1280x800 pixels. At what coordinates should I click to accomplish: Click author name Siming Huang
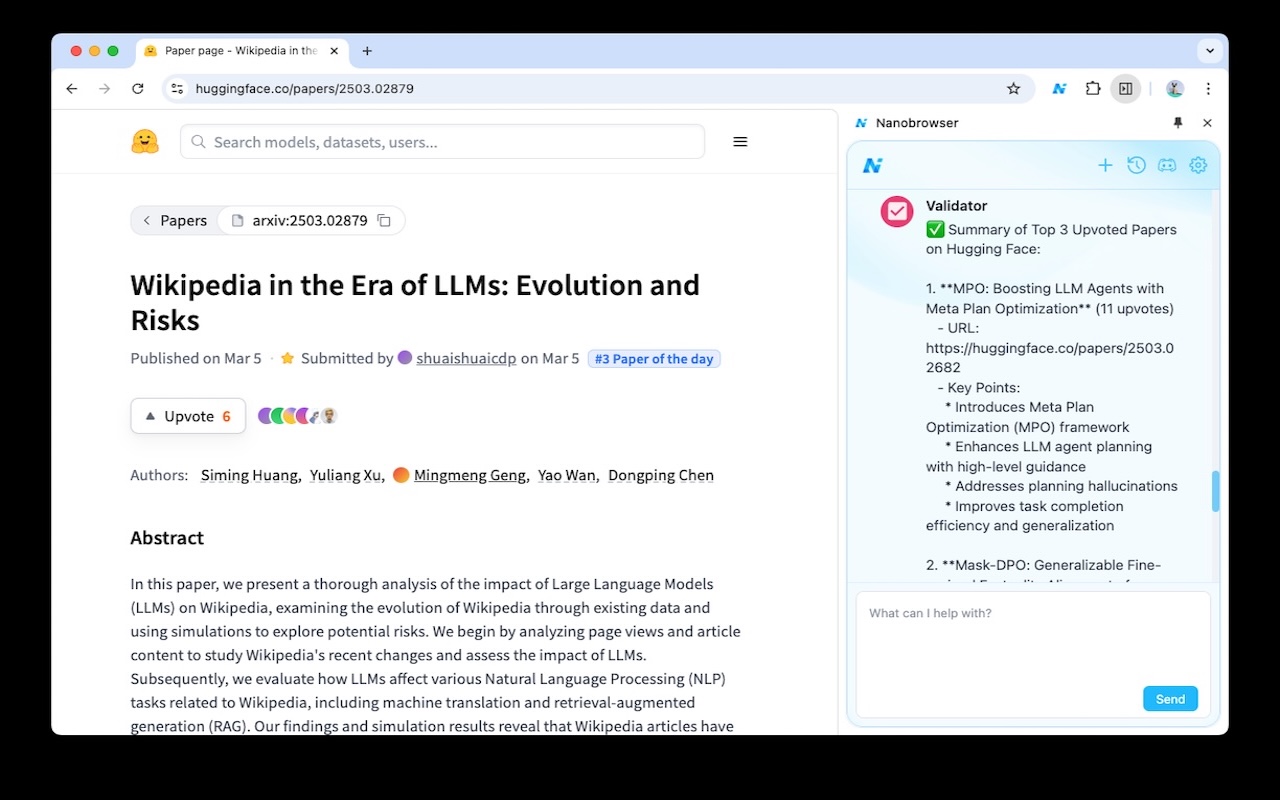point(249,475)
